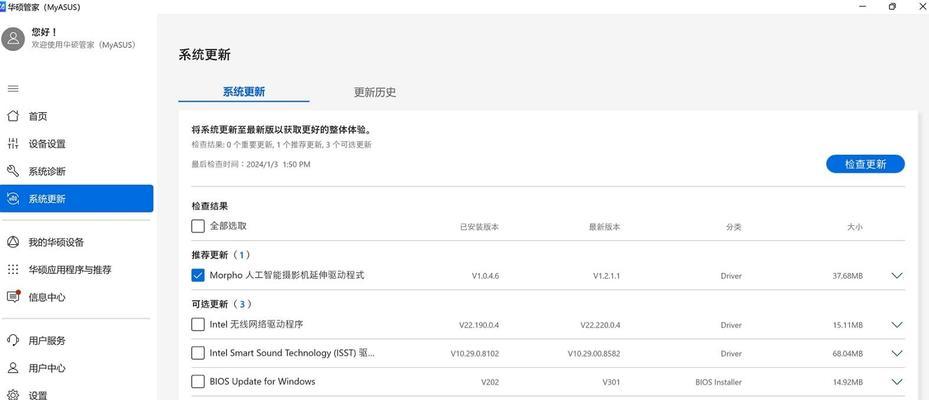Click the 大小 column header
929x400 pixels.
(x=855, y=227)
